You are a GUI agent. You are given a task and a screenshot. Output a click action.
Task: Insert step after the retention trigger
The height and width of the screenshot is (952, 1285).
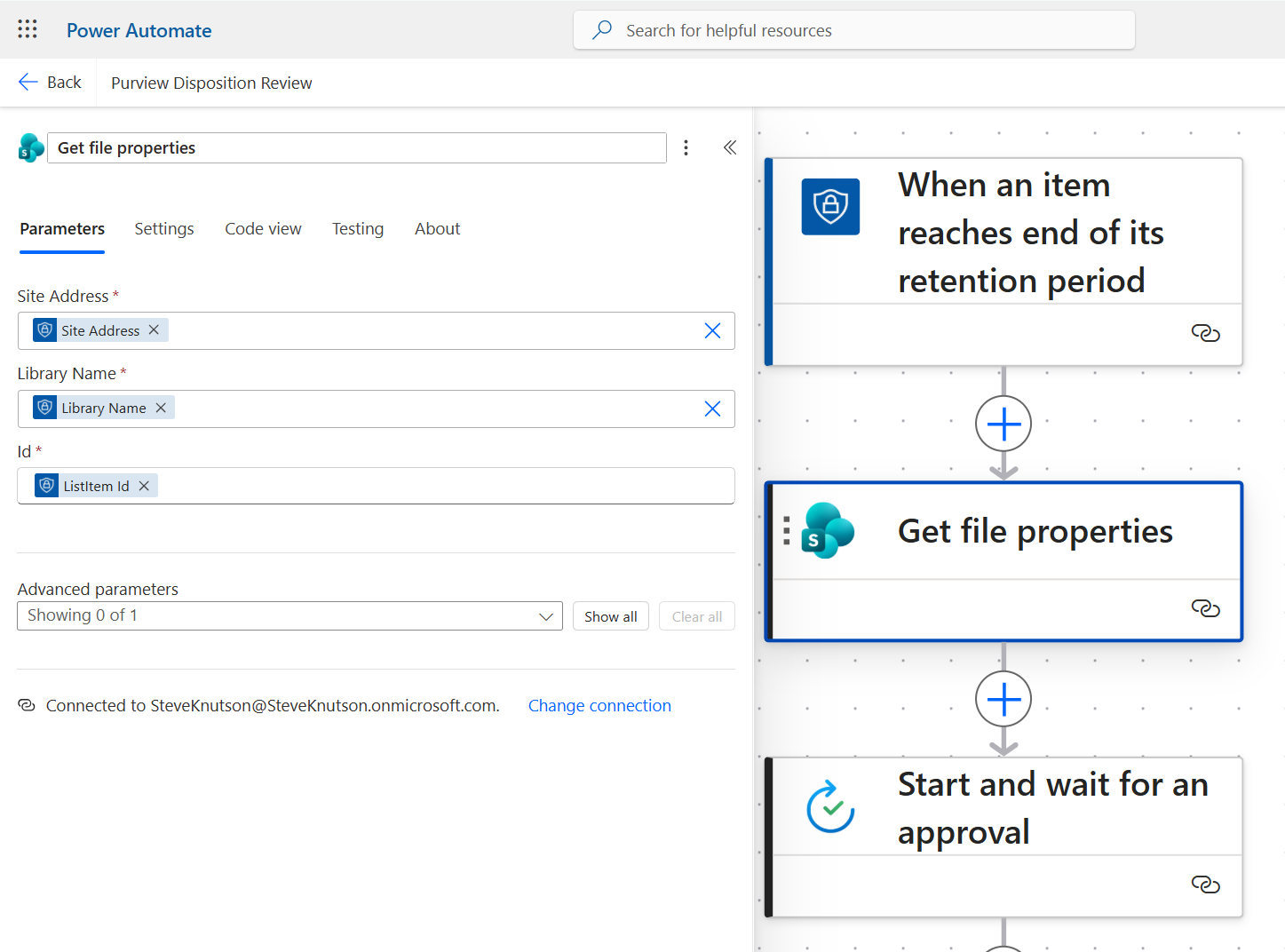pos(1003,424)
